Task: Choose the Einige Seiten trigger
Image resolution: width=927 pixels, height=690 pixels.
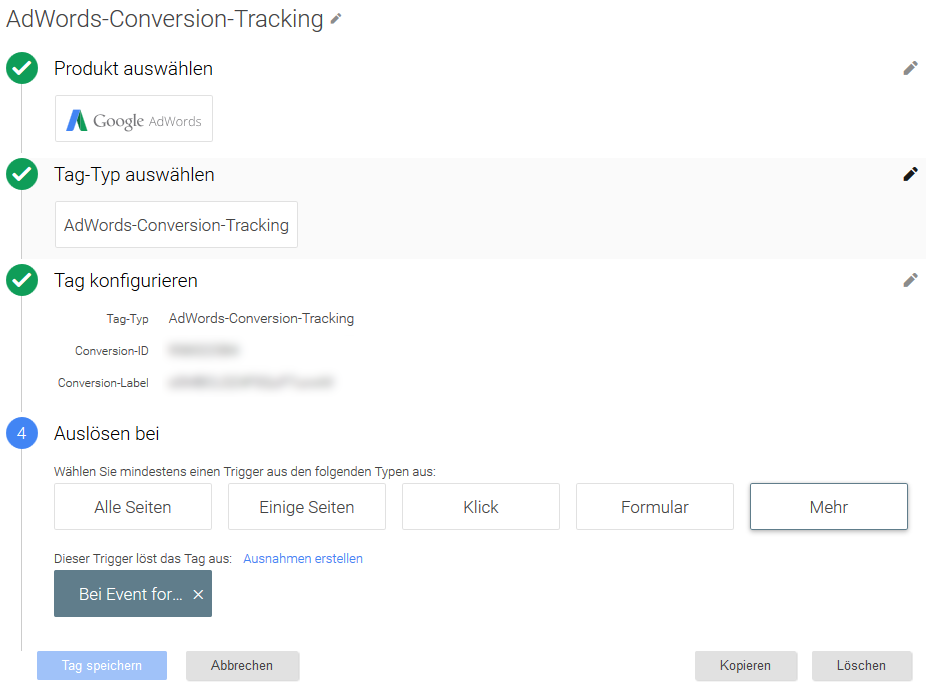Action: point(307,507)
